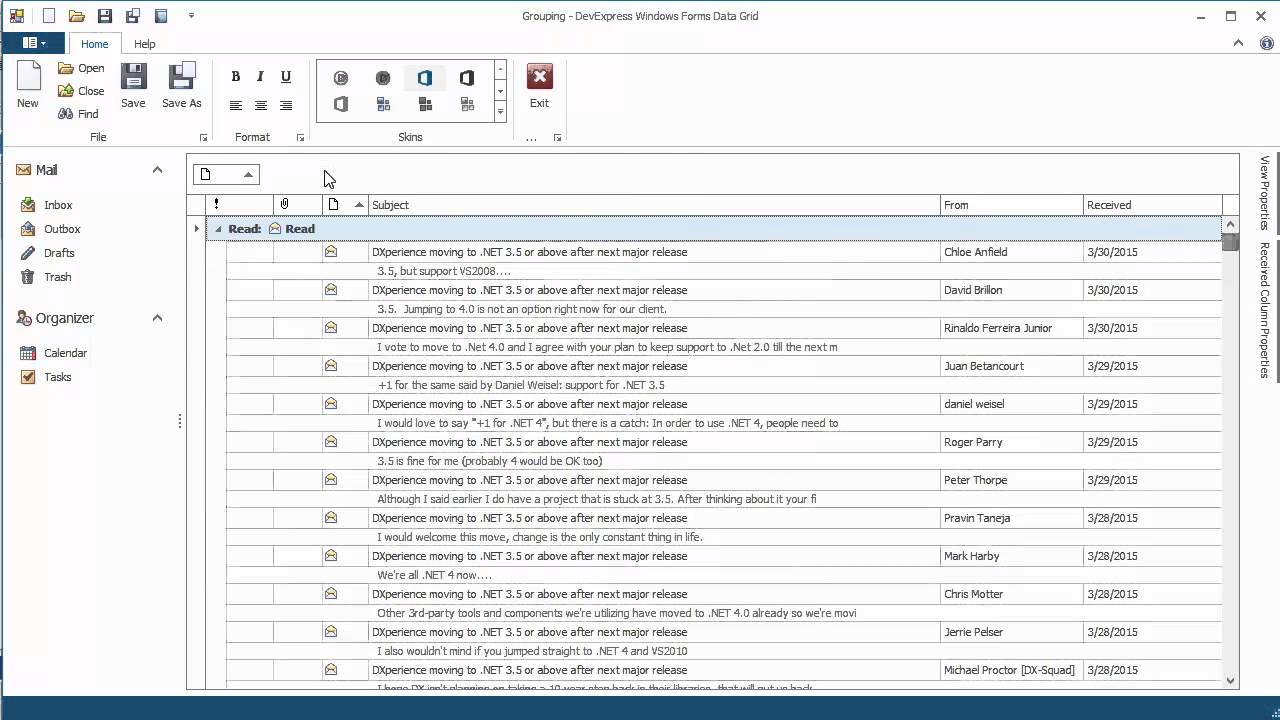Image resolution: width=1280 pixels, height=720 pixels.
Task: Click the Save As ribbon button
Action: coord(182,85)
